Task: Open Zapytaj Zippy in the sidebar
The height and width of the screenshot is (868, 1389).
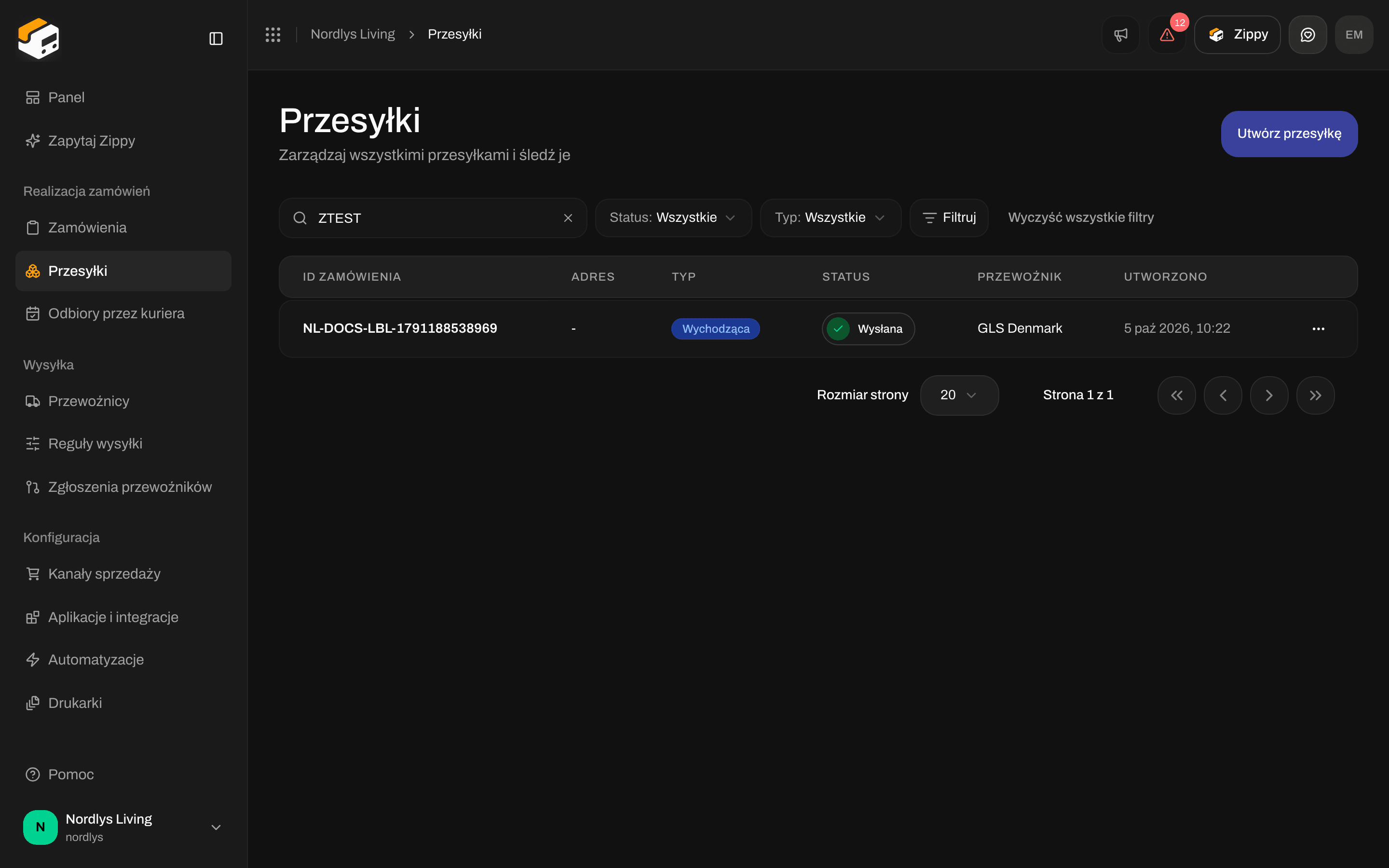Action: click(x=123, y=141)
